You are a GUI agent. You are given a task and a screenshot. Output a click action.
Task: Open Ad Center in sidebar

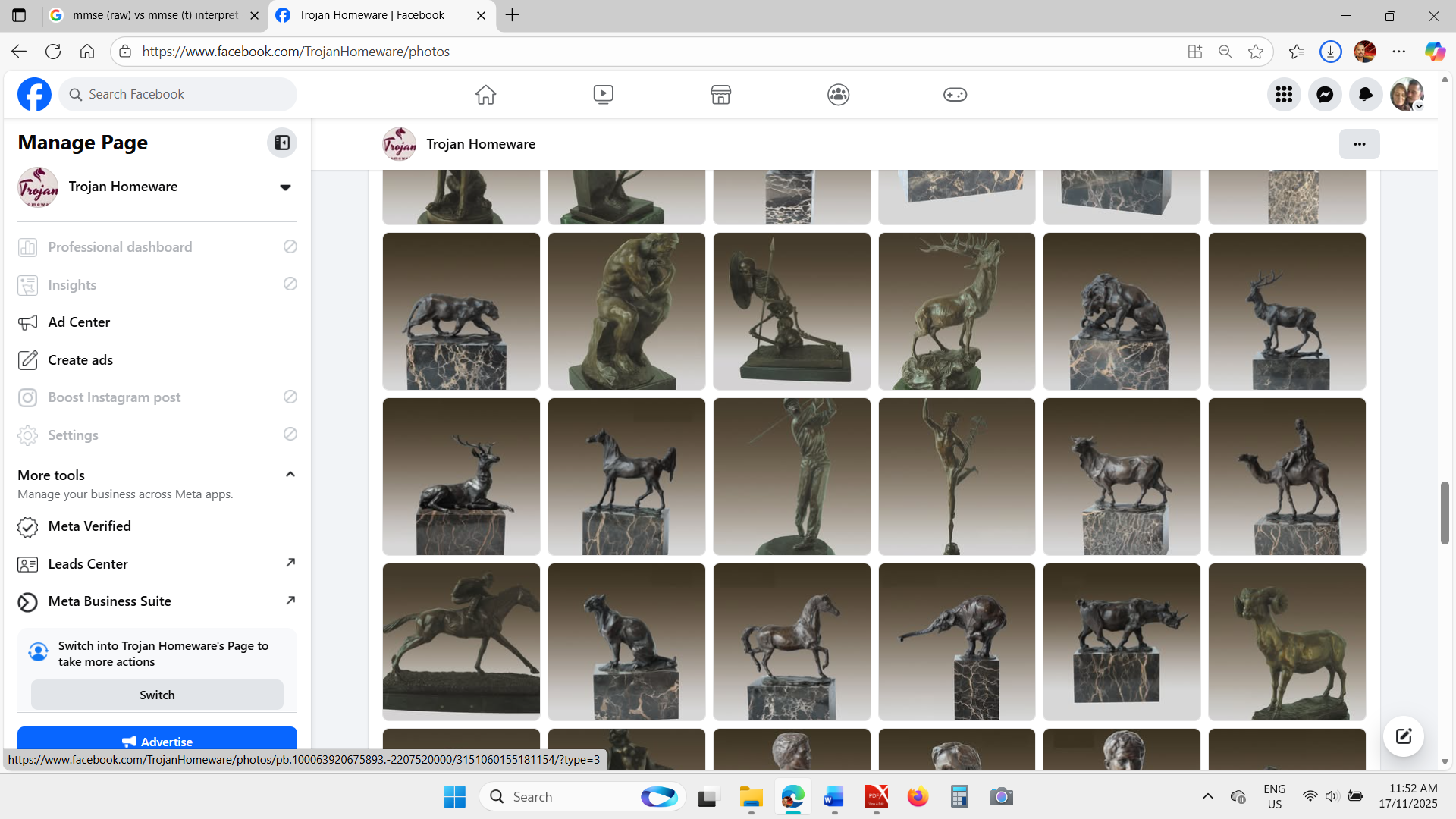pyautogui.click(x=79, y=322)
